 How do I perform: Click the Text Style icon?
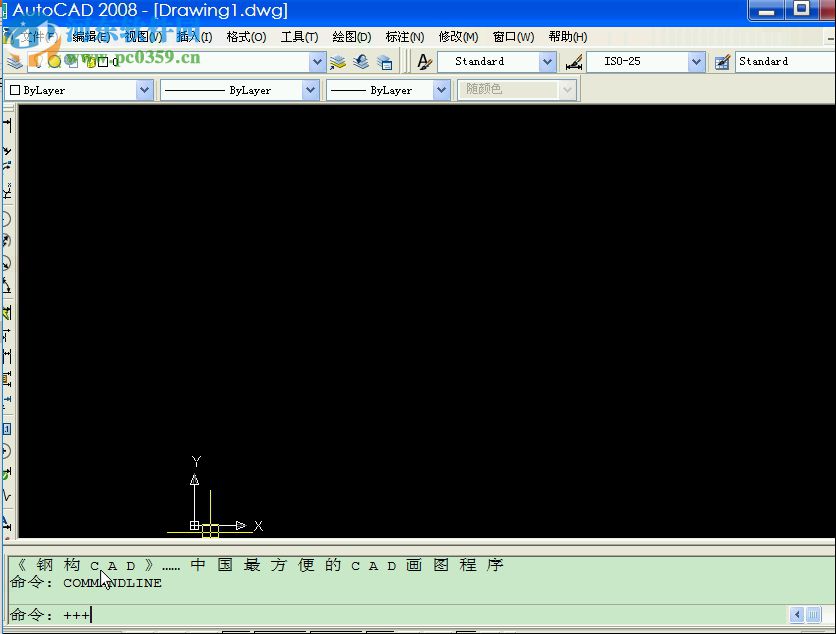pos(425,62)
